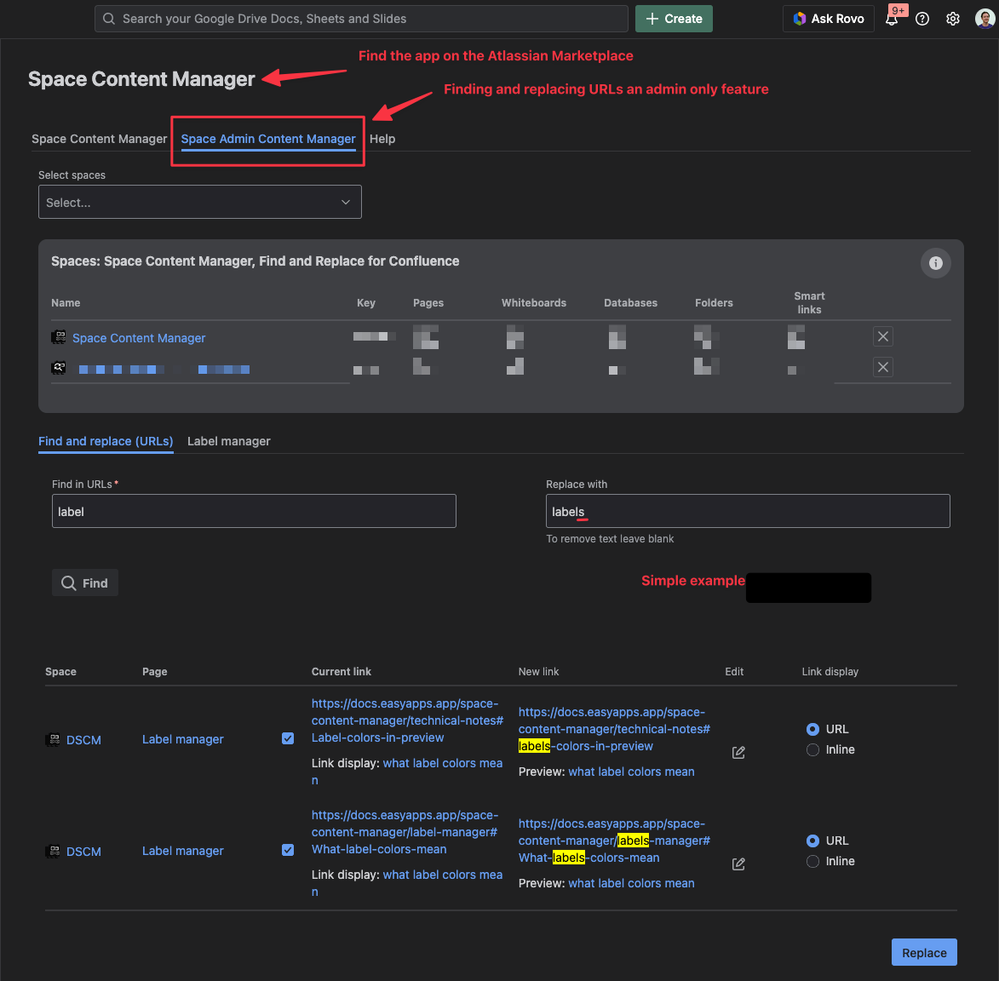Open current link Label-colors-in-preview URL
The image size is (999, 981).
click(406, 720)
